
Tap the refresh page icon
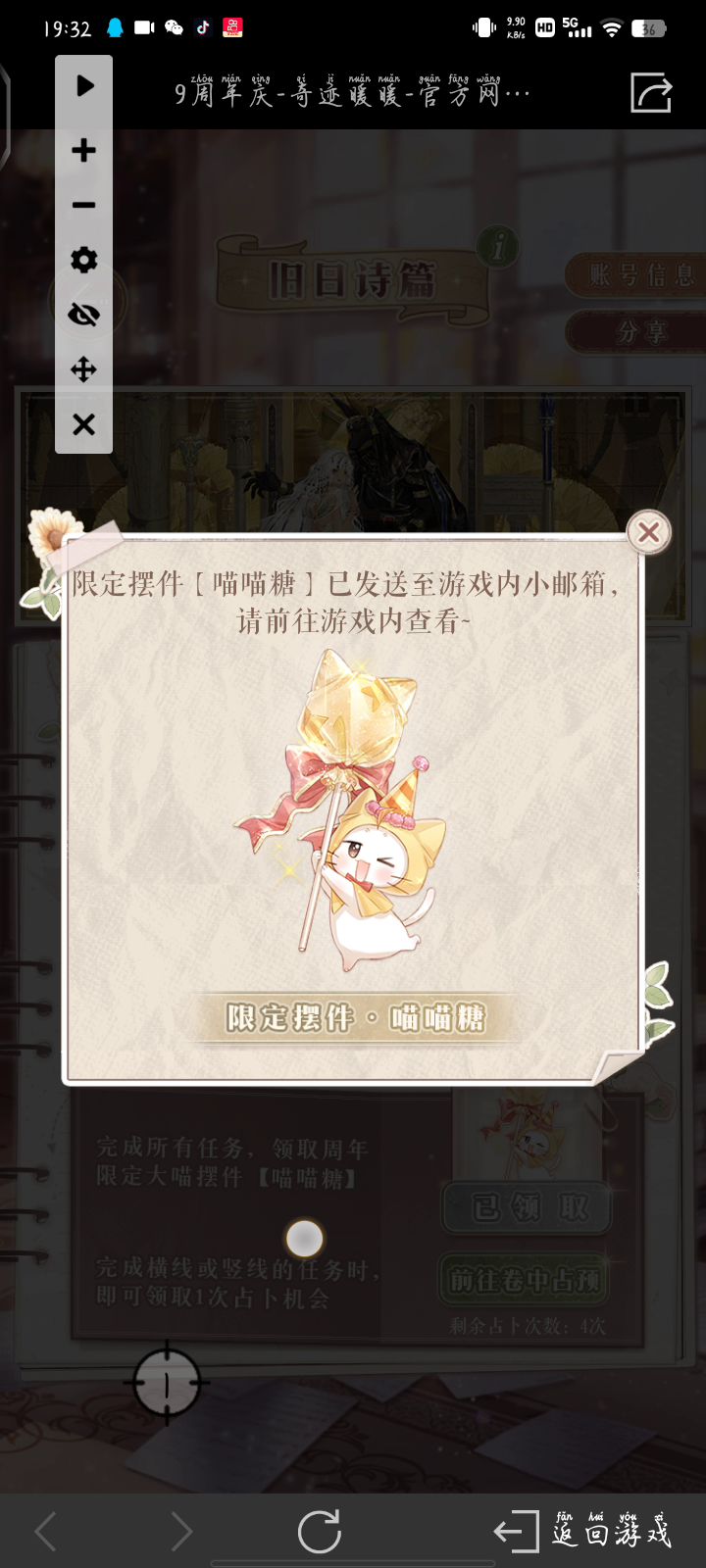tap(320, 1531)
